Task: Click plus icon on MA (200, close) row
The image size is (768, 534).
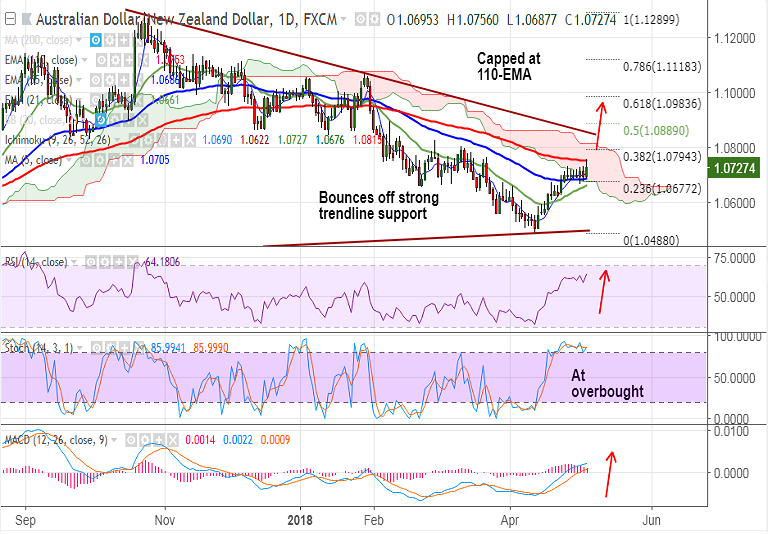Action: coord(123,40)
